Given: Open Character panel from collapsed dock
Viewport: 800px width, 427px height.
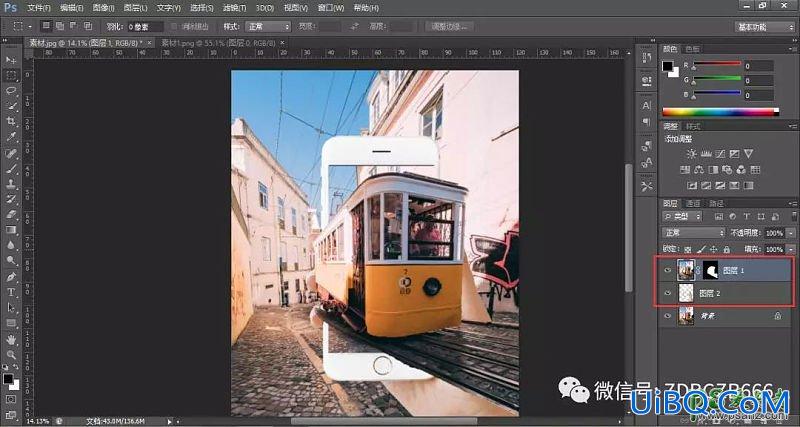Looking at the screenshot, I should [646, 106].
